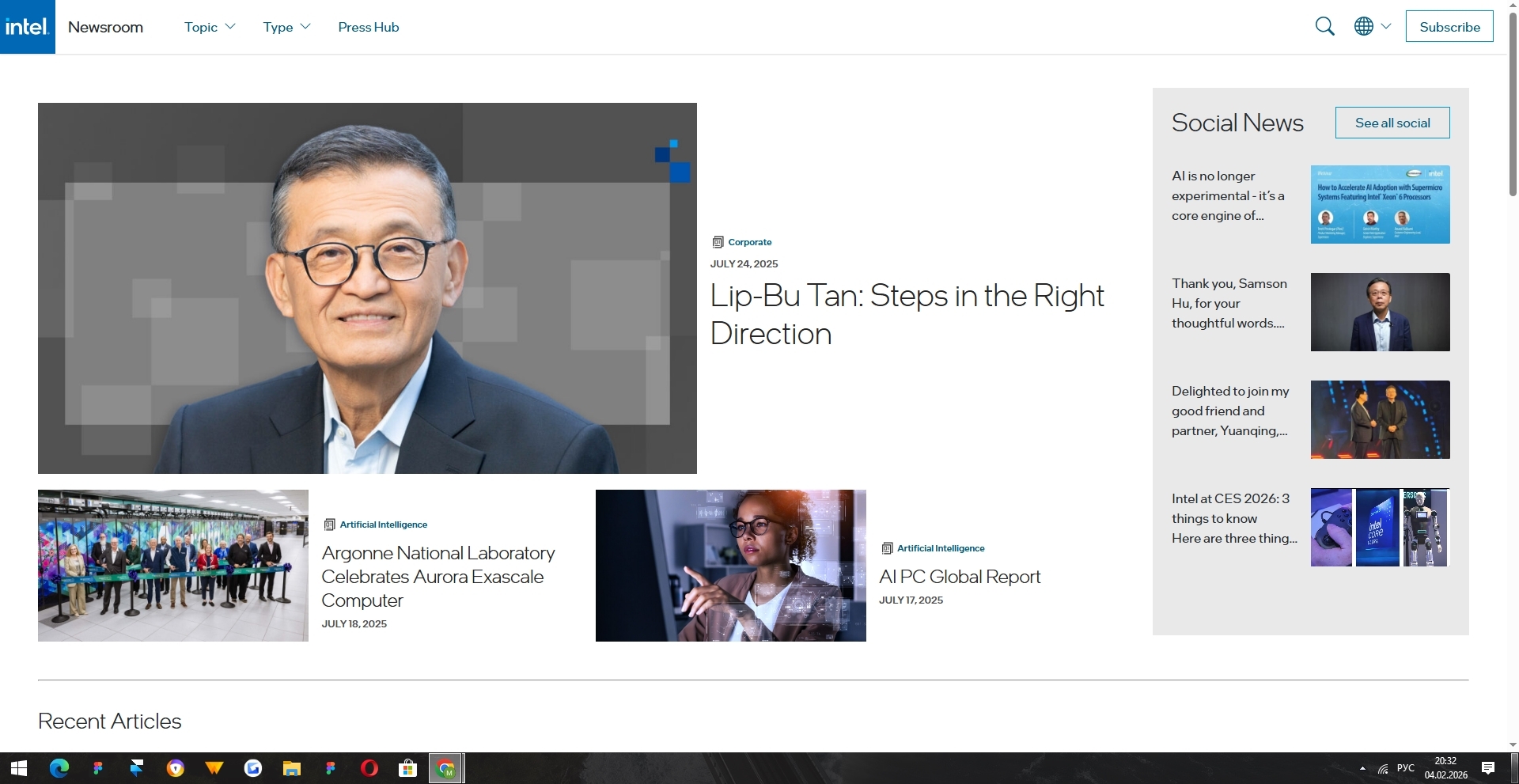
Task: Launch Microsoft Edge from the taskbar
Action: point(59,768)
